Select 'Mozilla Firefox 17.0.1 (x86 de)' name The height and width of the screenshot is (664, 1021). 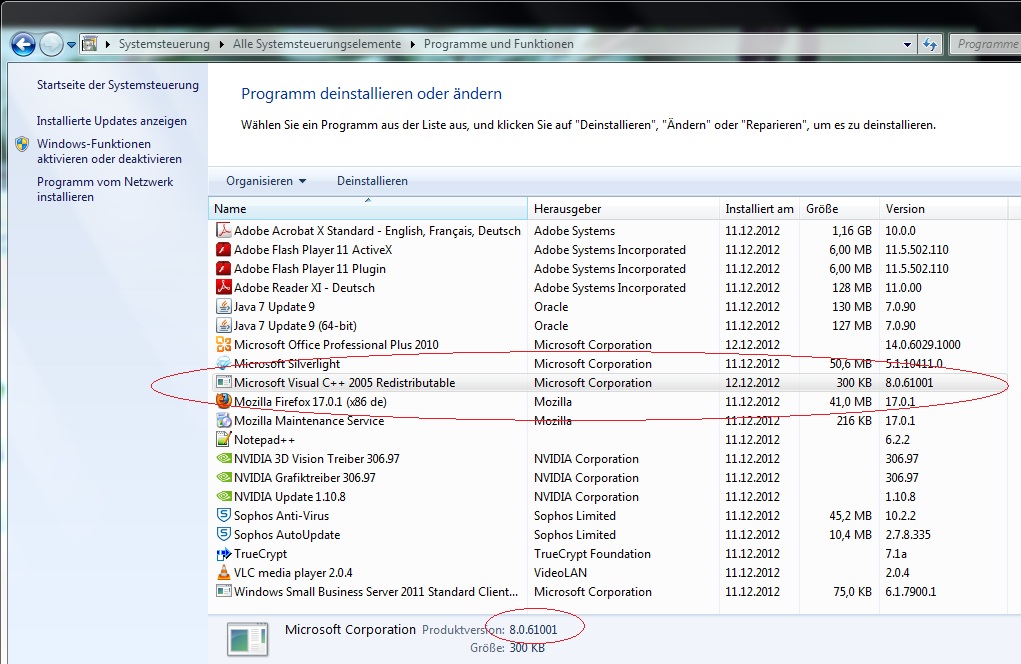tap(310, 402)
